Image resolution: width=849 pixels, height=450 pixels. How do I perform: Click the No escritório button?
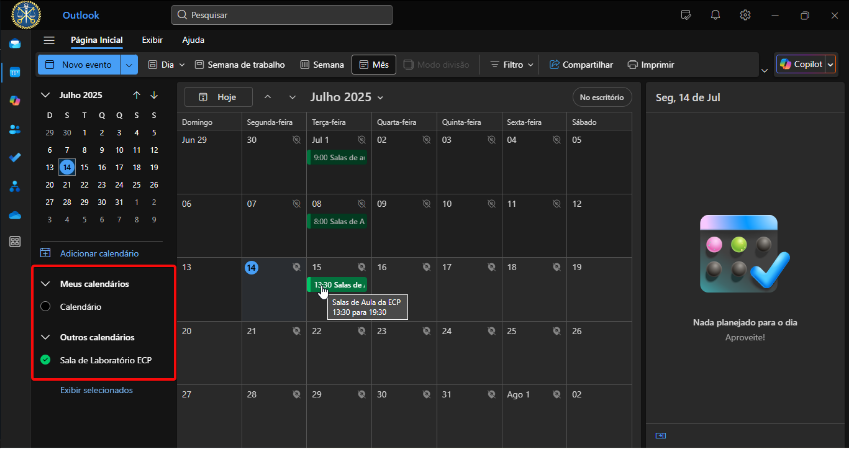[x=602, y=97]
